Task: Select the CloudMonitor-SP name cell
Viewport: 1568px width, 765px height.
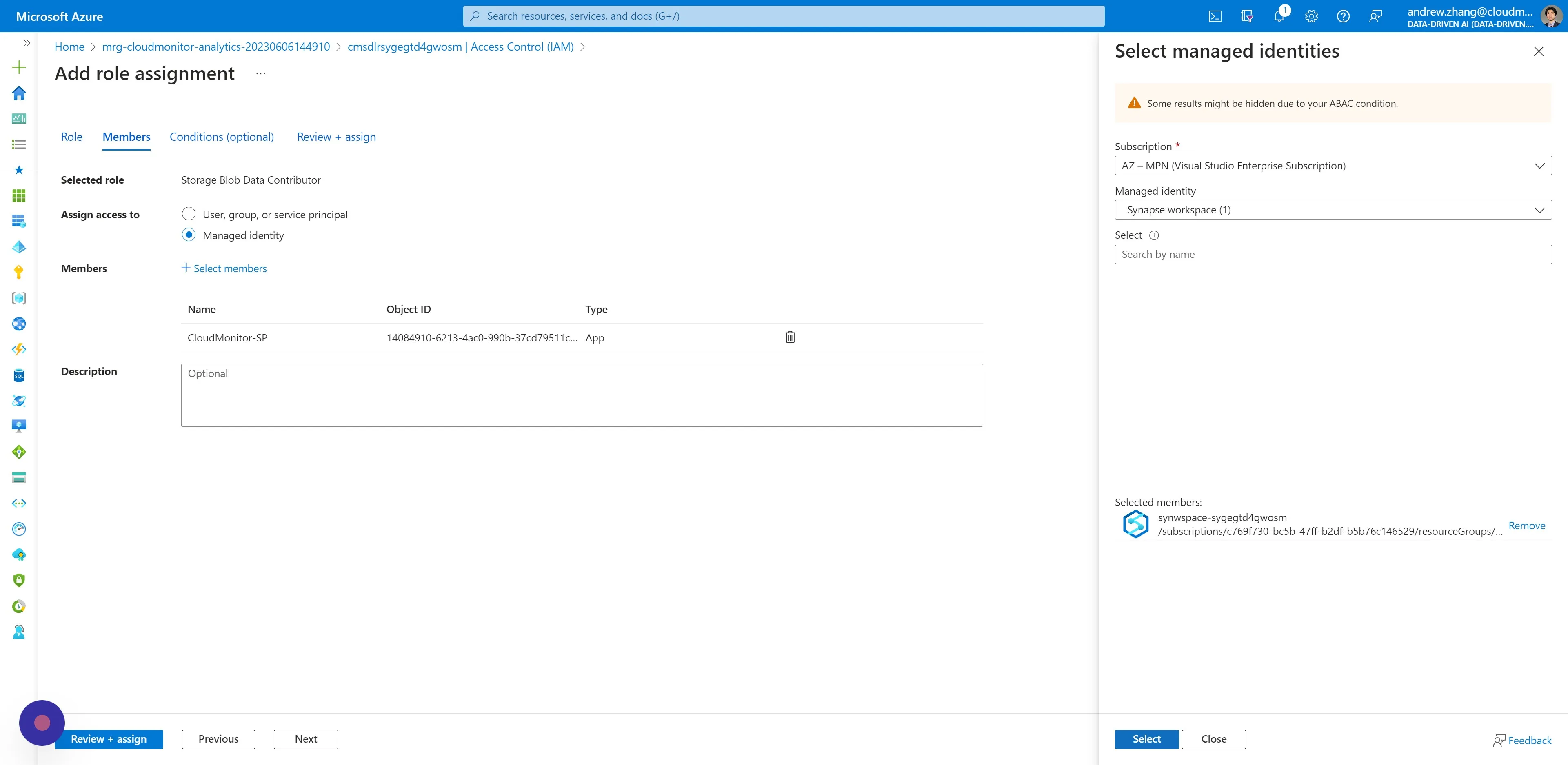Action: (227, 338)
